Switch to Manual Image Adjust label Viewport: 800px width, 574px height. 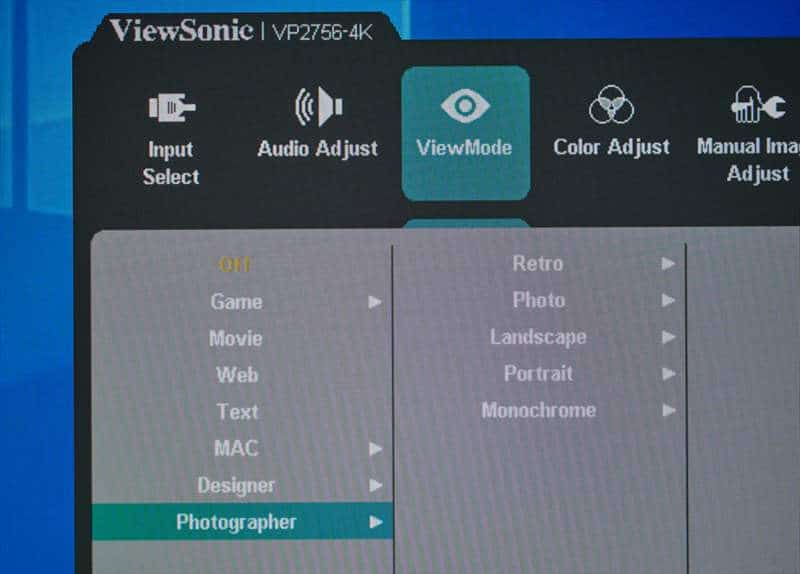coord(748,160)
